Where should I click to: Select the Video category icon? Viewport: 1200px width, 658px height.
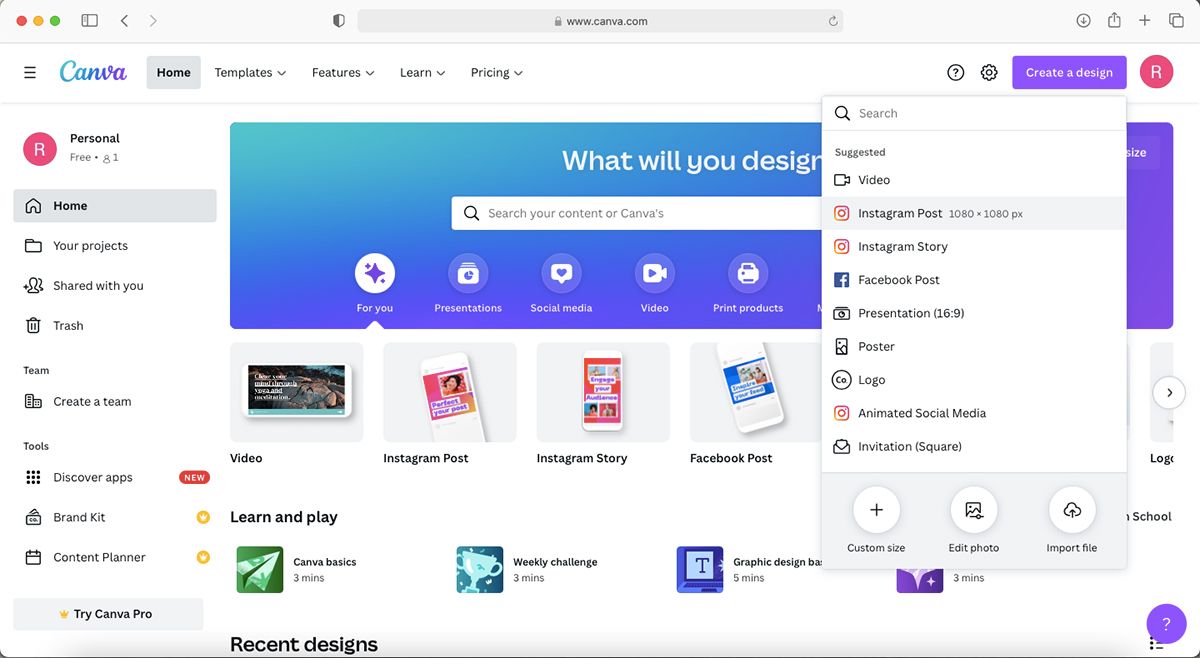[x=655, y=273]
